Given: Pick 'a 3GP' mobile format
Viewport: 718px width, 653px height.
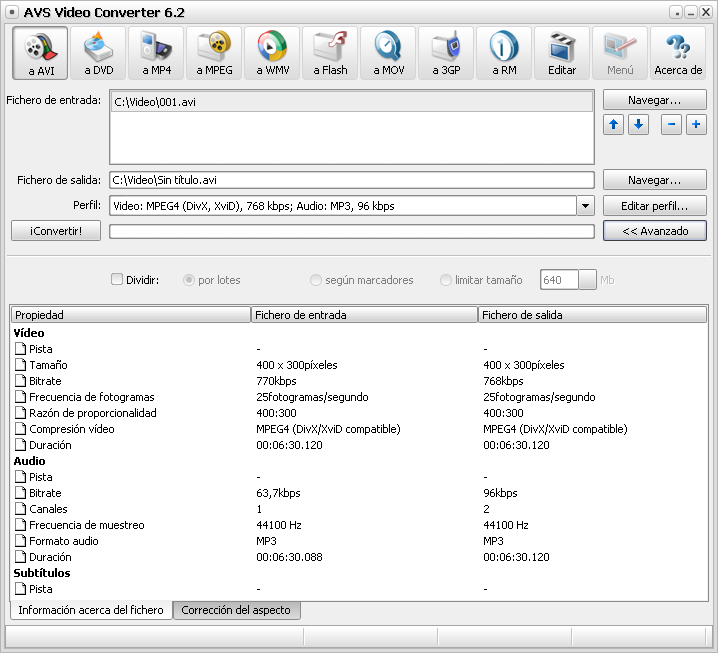Looking at the screenshot, I should click(x=446, y=53).
